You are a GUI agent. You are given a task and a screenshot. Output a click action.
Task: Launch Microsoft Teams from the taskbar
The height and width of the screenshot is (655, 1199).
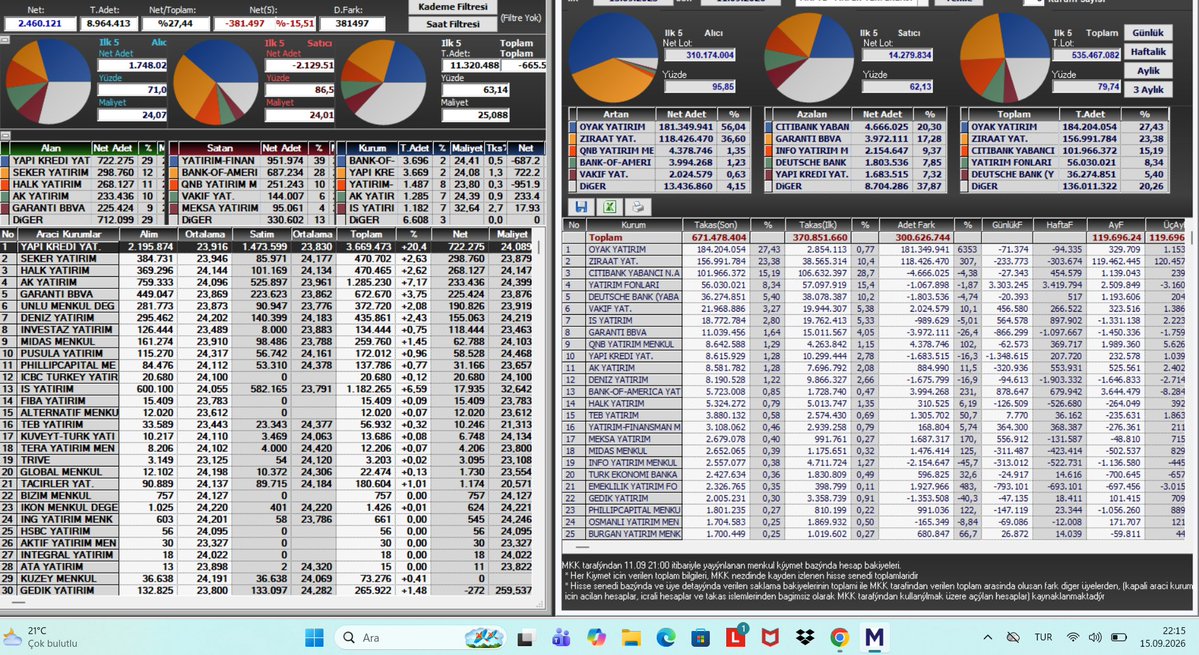(x=561, y=637)
